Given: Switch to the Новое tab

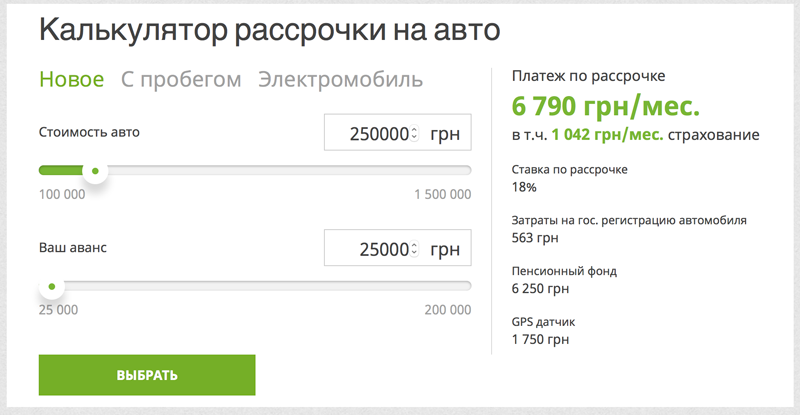Looking at the screenshot, I should [x=71, y=80].
